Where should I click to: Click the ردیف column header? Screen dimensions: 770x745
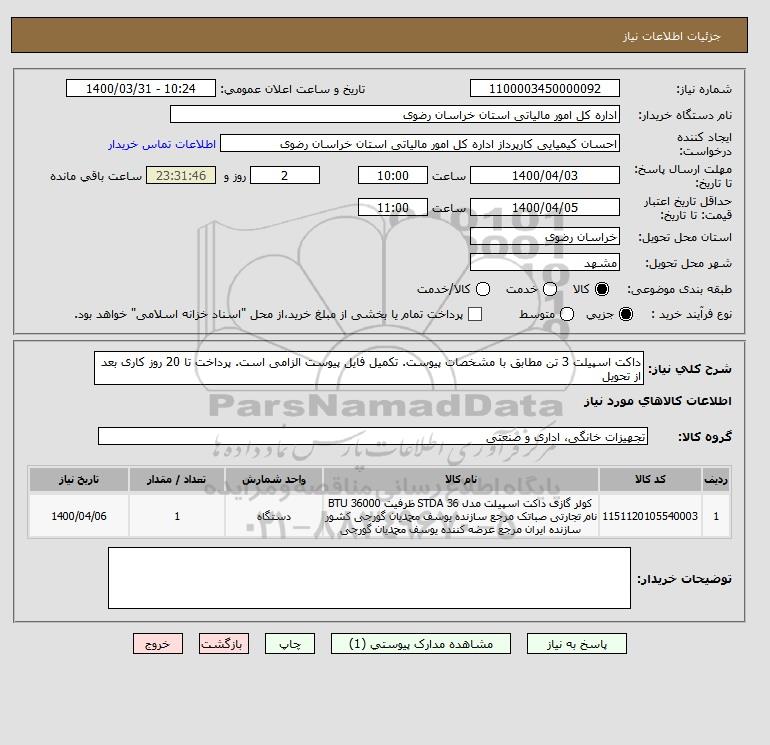716,479
